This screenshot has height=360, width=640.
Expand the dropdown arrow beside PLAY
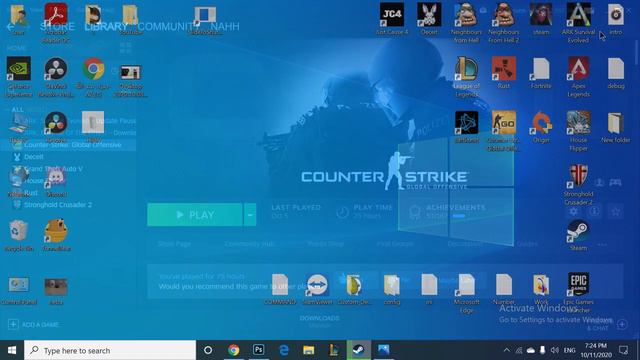[x=250, y=215]
